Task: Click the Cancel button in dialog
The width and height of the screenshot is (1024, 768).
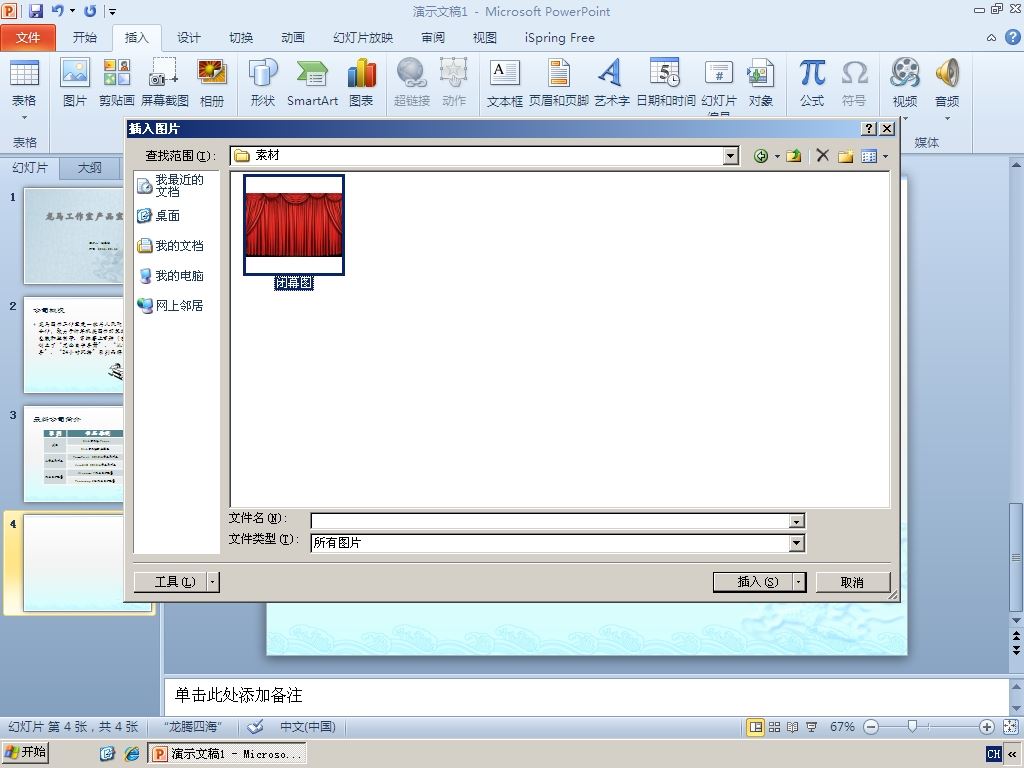Action: click(x=852, y=582)
